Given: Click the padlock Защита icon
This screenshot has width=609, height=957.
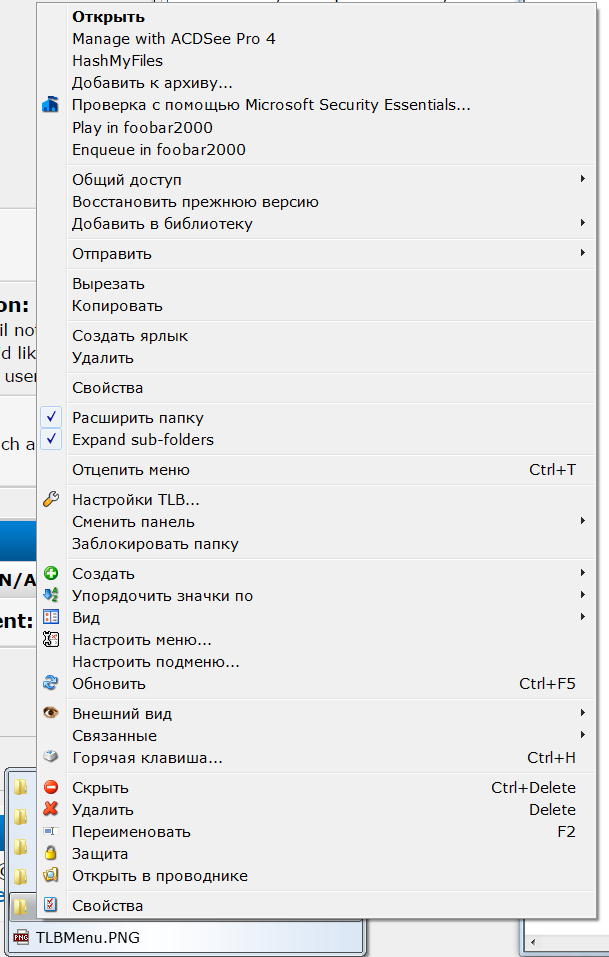Looking at the screenshot, I should coord(51,853).
